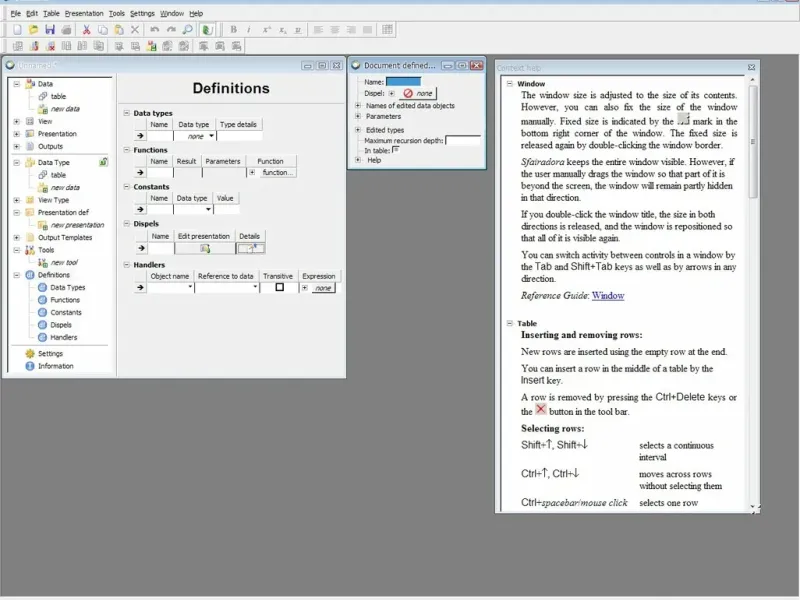Collapse the Data types section
The image size is (800, 600).
(127, 113)
